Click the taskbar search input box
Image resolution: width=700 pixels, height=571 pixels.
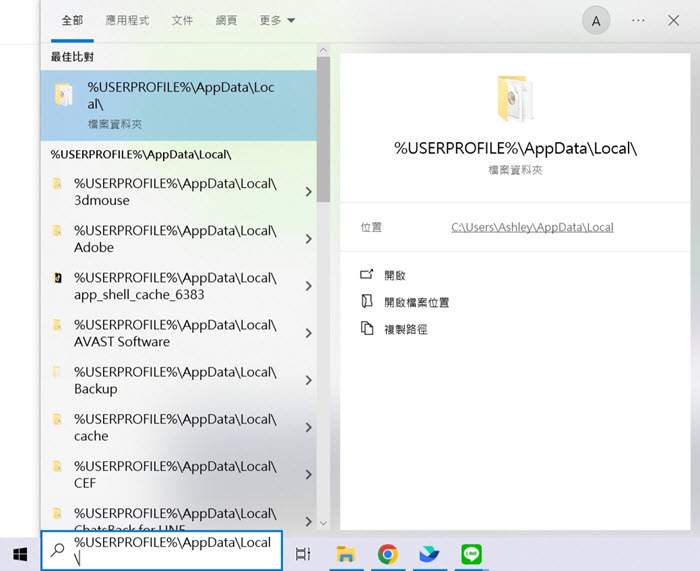coord(172,550)
